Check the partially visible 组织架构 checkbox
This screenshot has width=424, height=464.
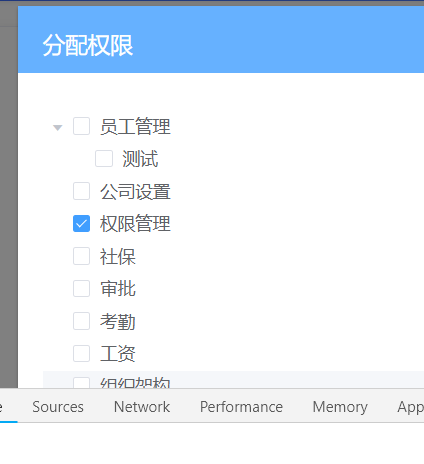click(81, 383)
